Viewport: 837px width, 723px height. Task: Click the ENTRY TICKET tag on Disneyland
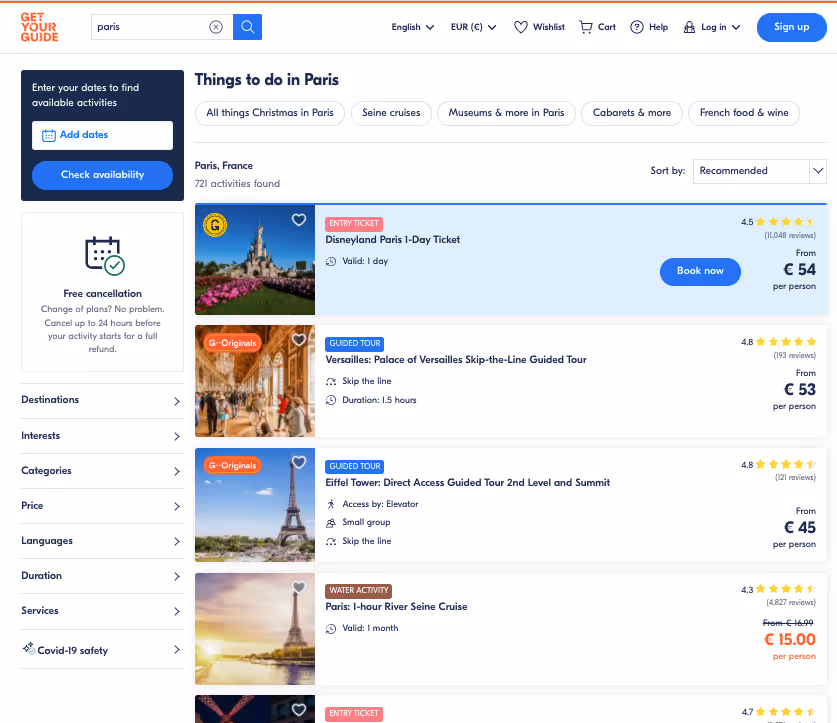353,224
